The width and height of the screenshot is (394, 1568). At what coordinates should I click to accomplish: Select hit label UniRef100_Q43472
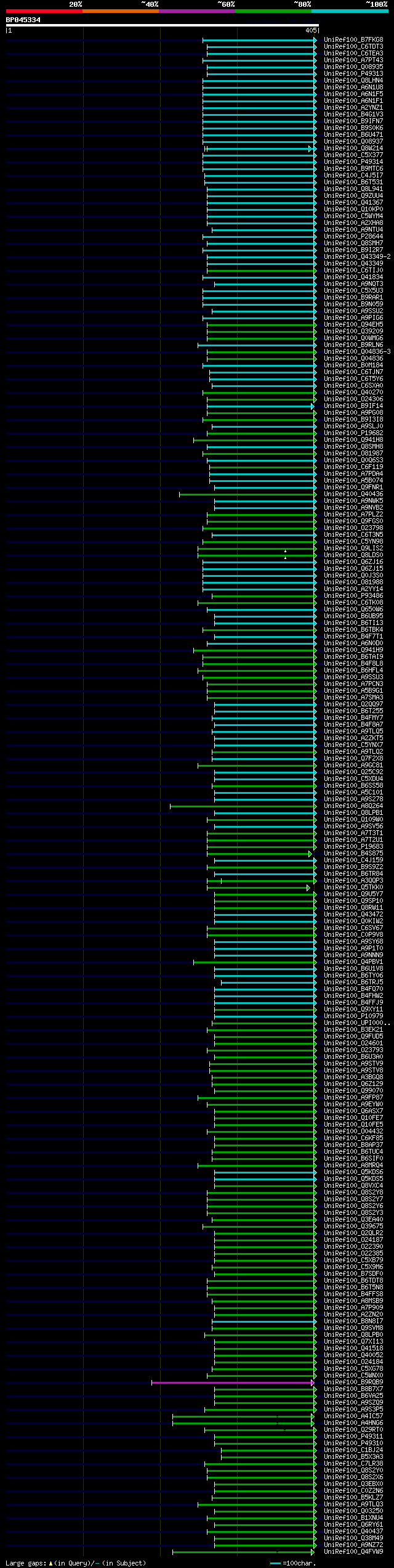(x=353, y=915)
